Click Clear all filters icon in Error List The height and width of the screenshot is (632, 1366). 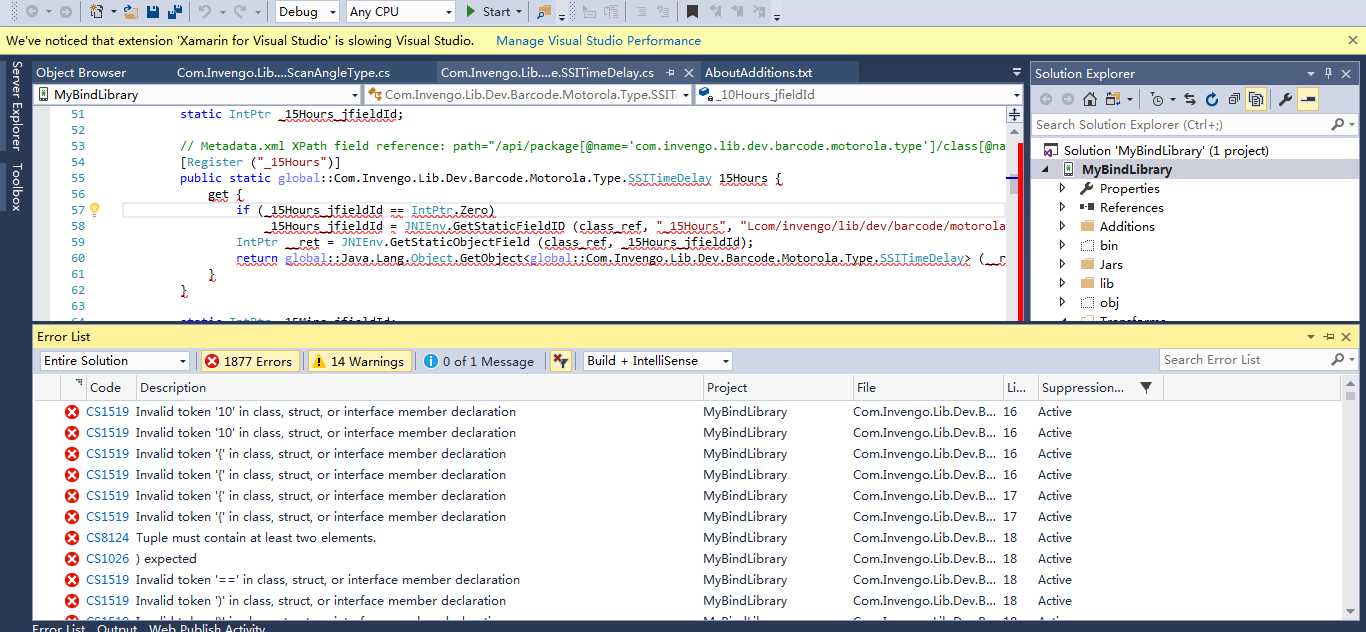coord(560,361)
